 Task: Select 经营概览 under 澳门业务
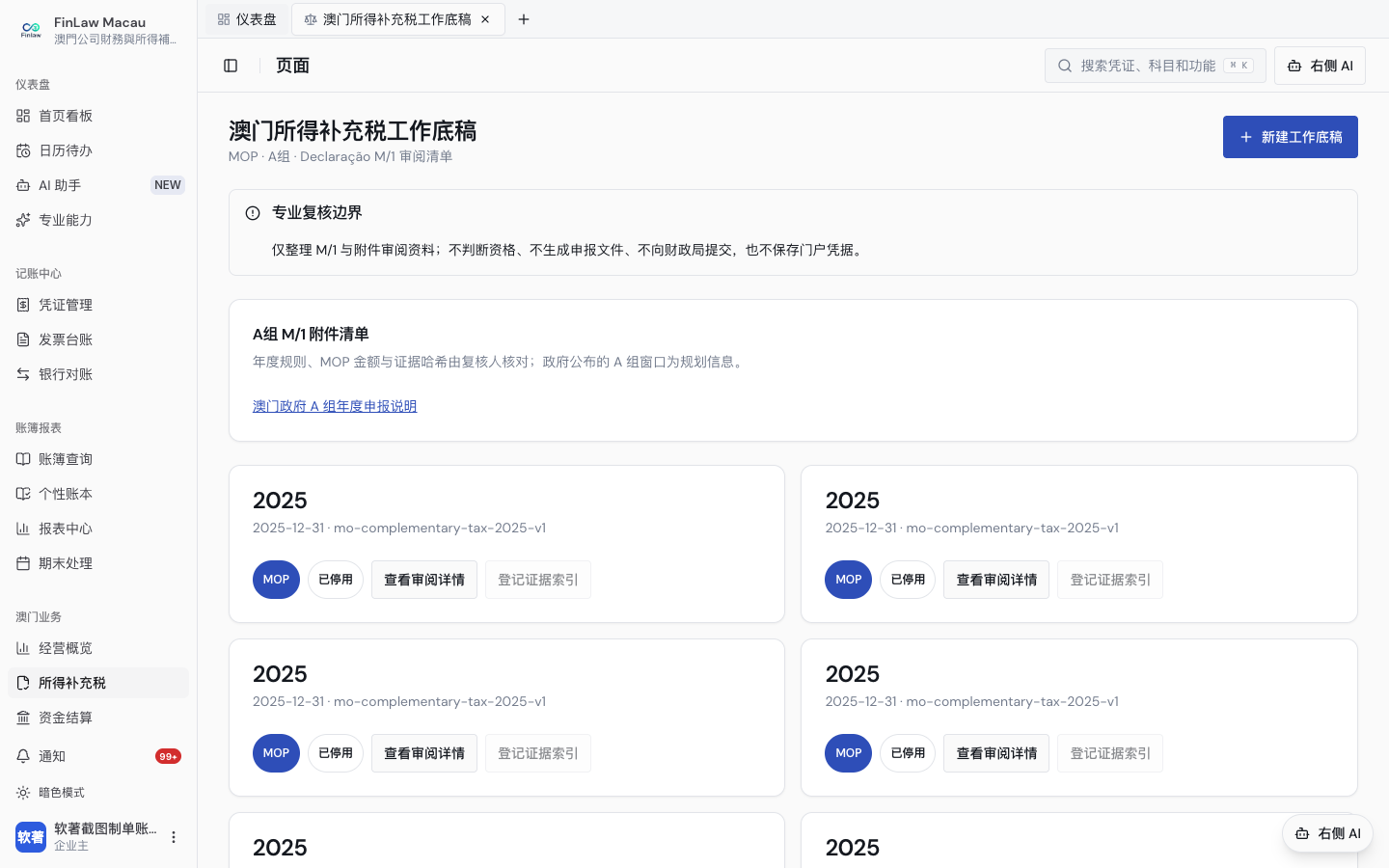pos(98,648)
